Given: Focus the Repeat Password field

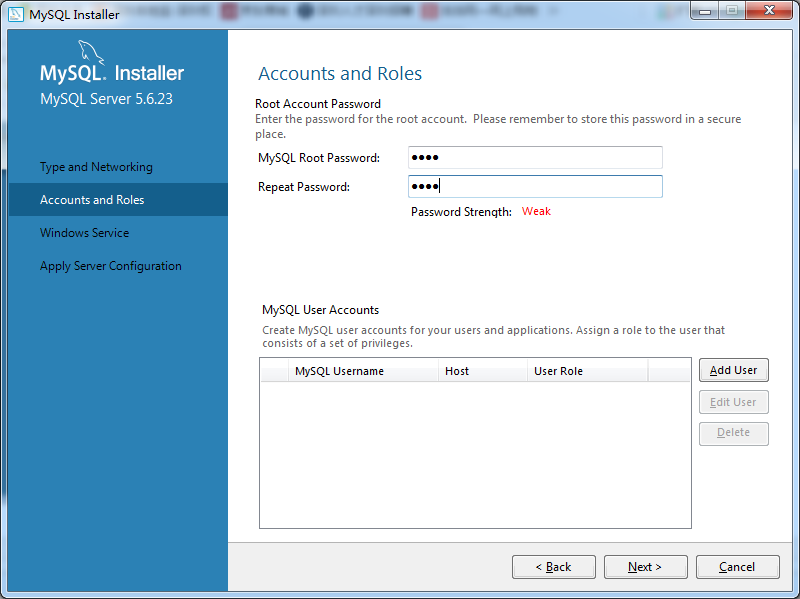Looking at the screenshot, I should pyautogui.click(x=535, y=186).
